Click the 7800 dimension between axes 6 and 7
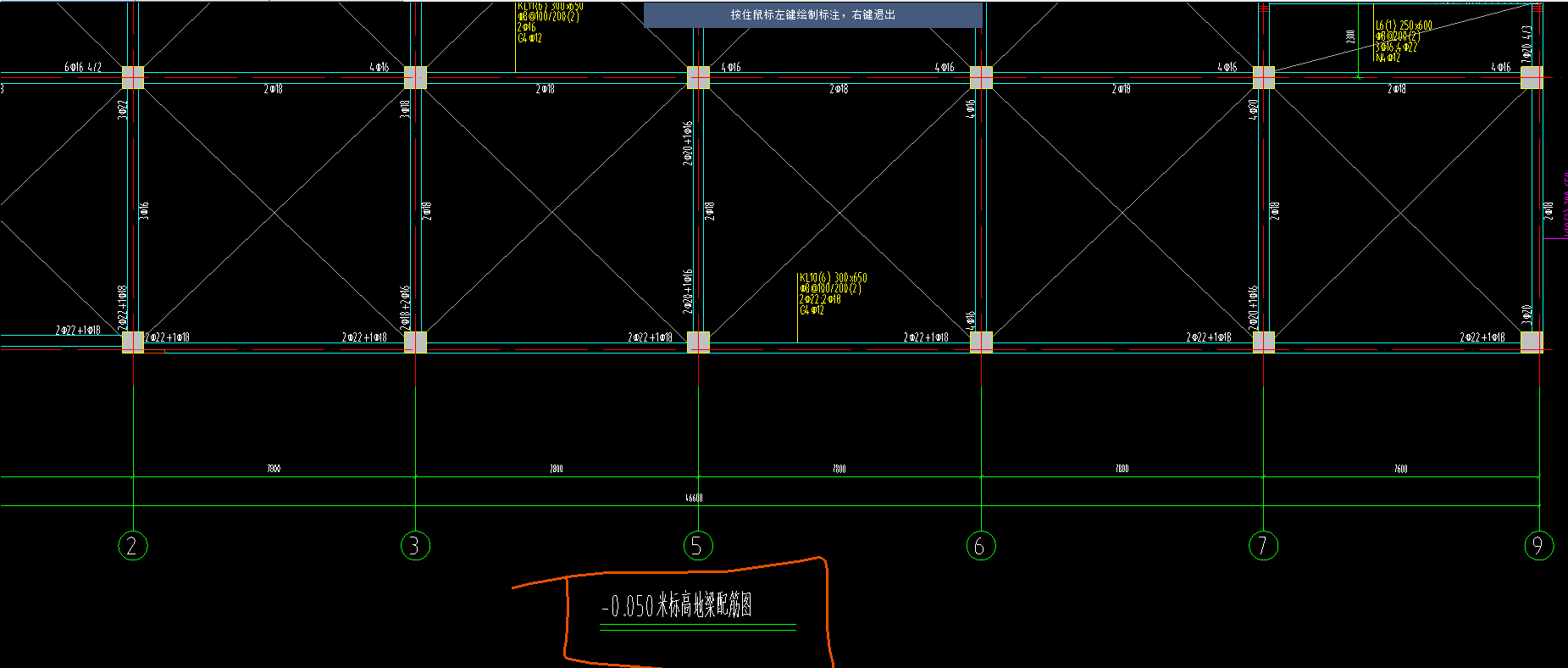 point(1122,469)
